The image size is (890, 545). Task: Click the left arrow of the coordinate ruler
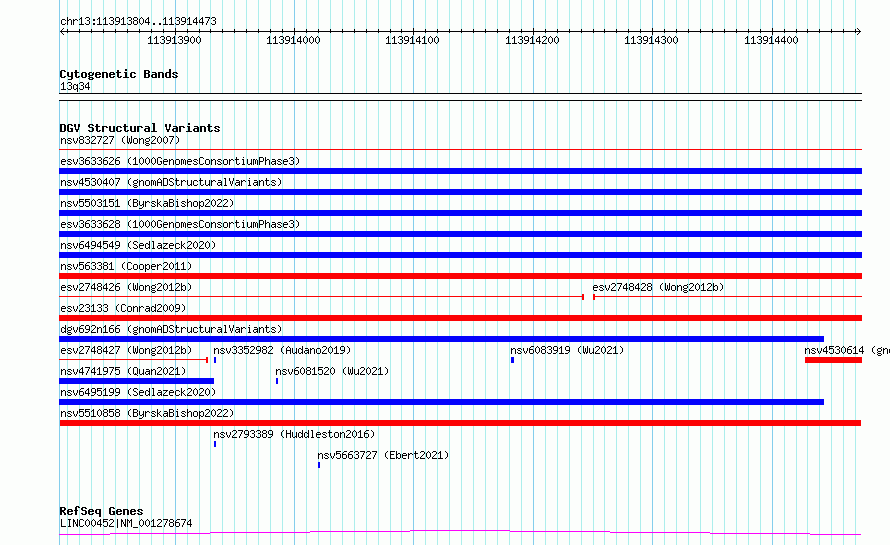(x=62, y=32)
